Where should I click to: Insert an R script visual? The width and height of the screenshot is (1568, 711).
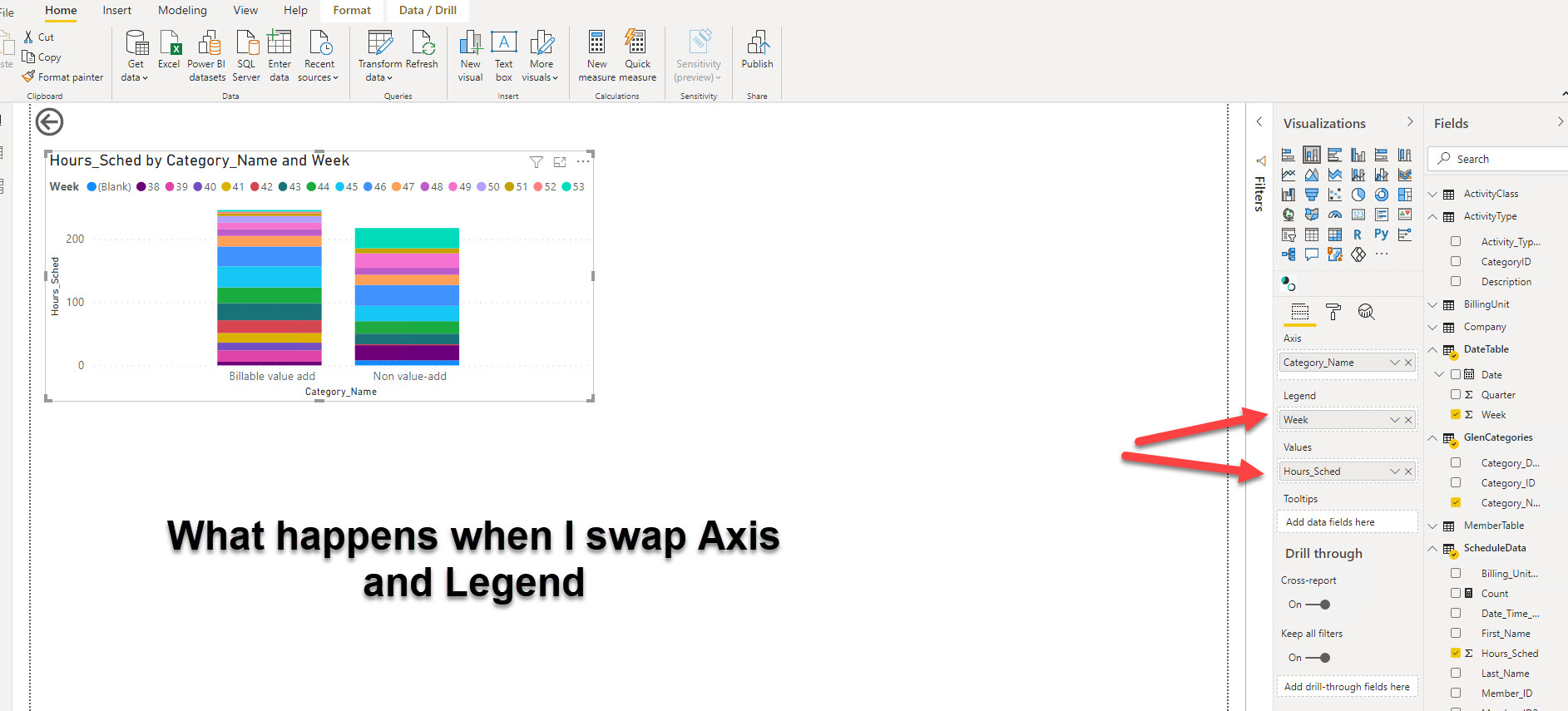[x=1358, y=235]
